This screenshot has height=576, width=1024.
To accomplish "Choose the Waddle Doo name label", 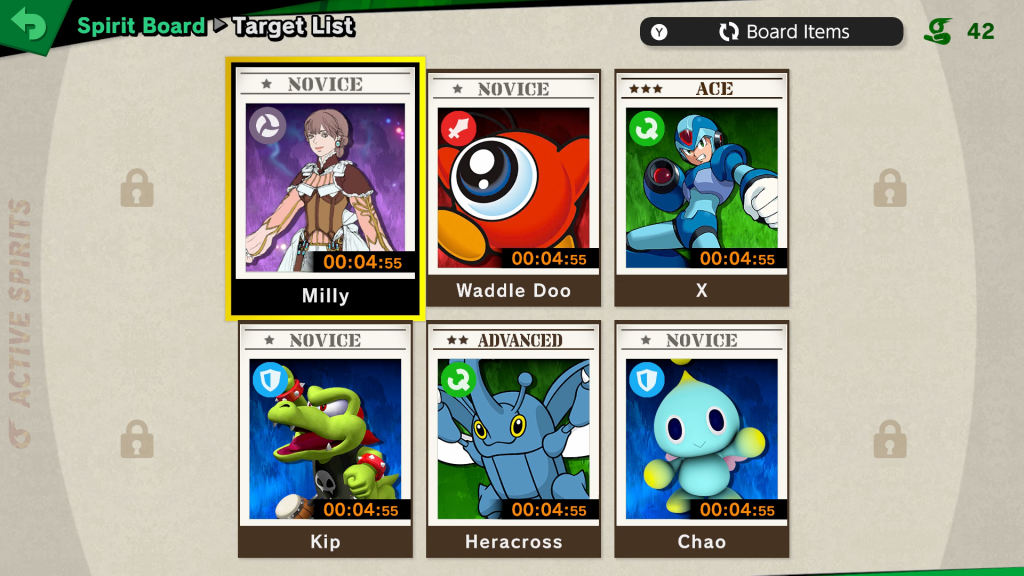I will [x=513, y=291].
